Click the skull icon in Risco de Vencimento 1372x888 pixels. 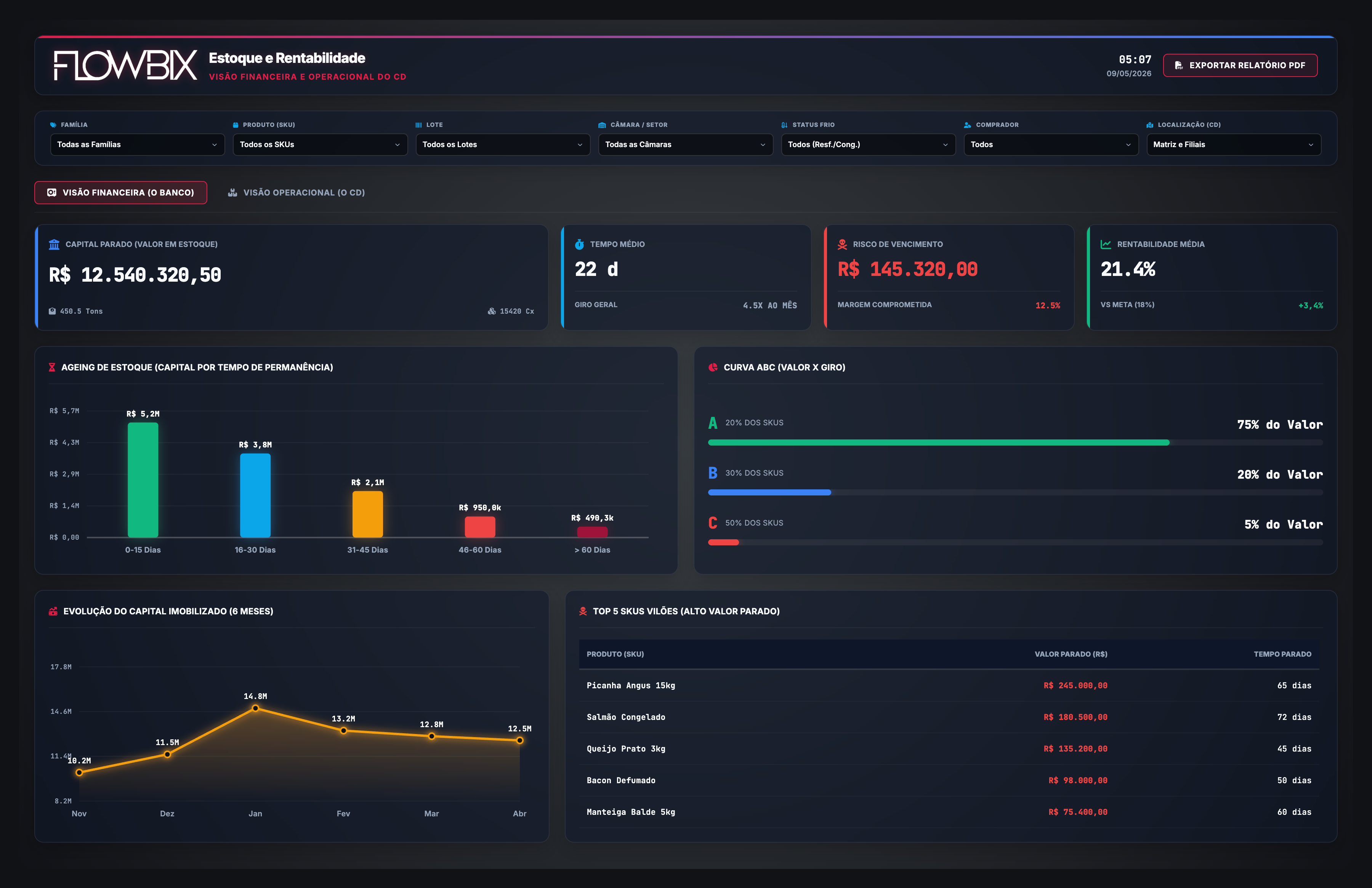tap(842, 245)
